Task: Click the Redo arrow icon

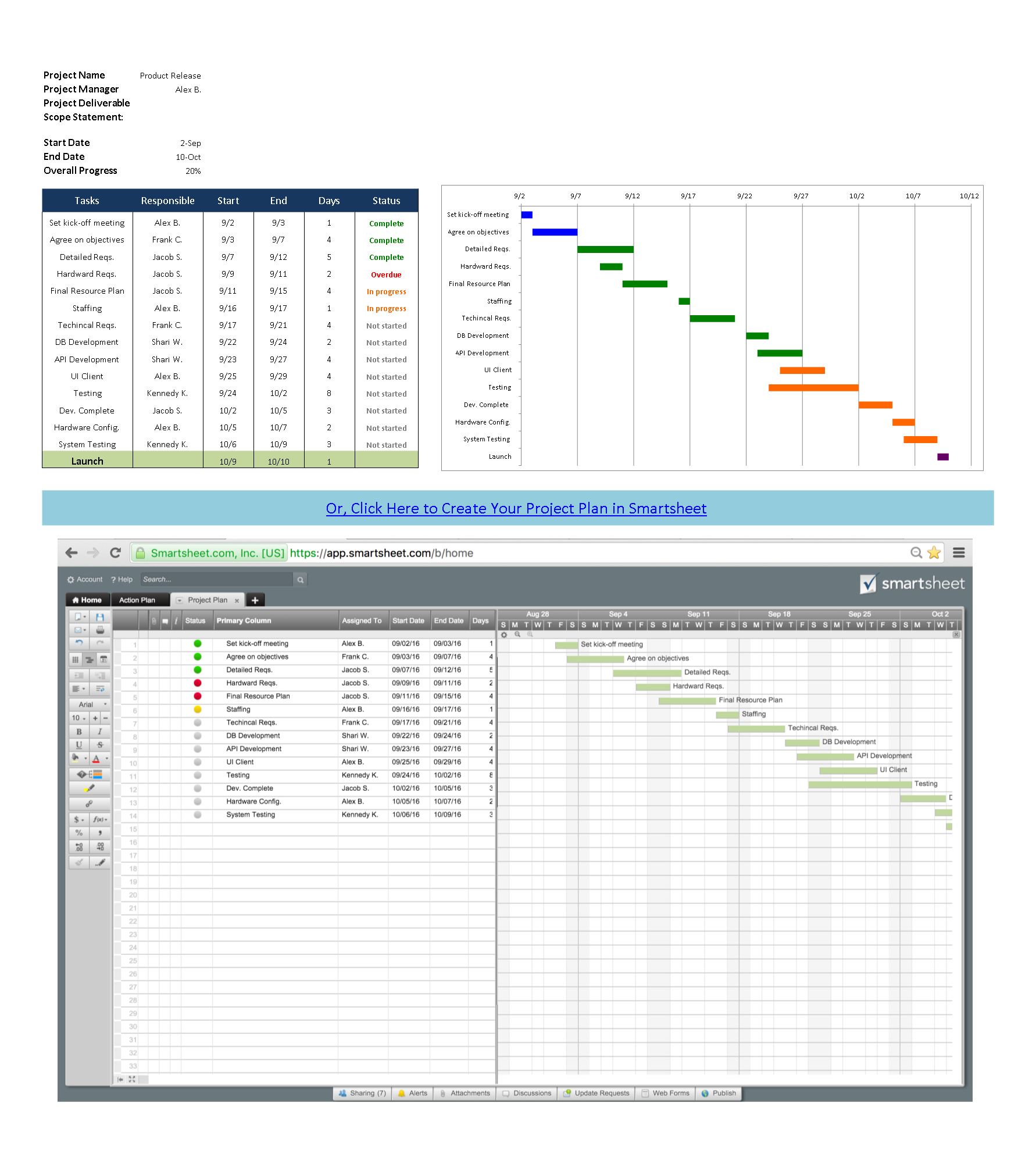Action: [99, 643]
